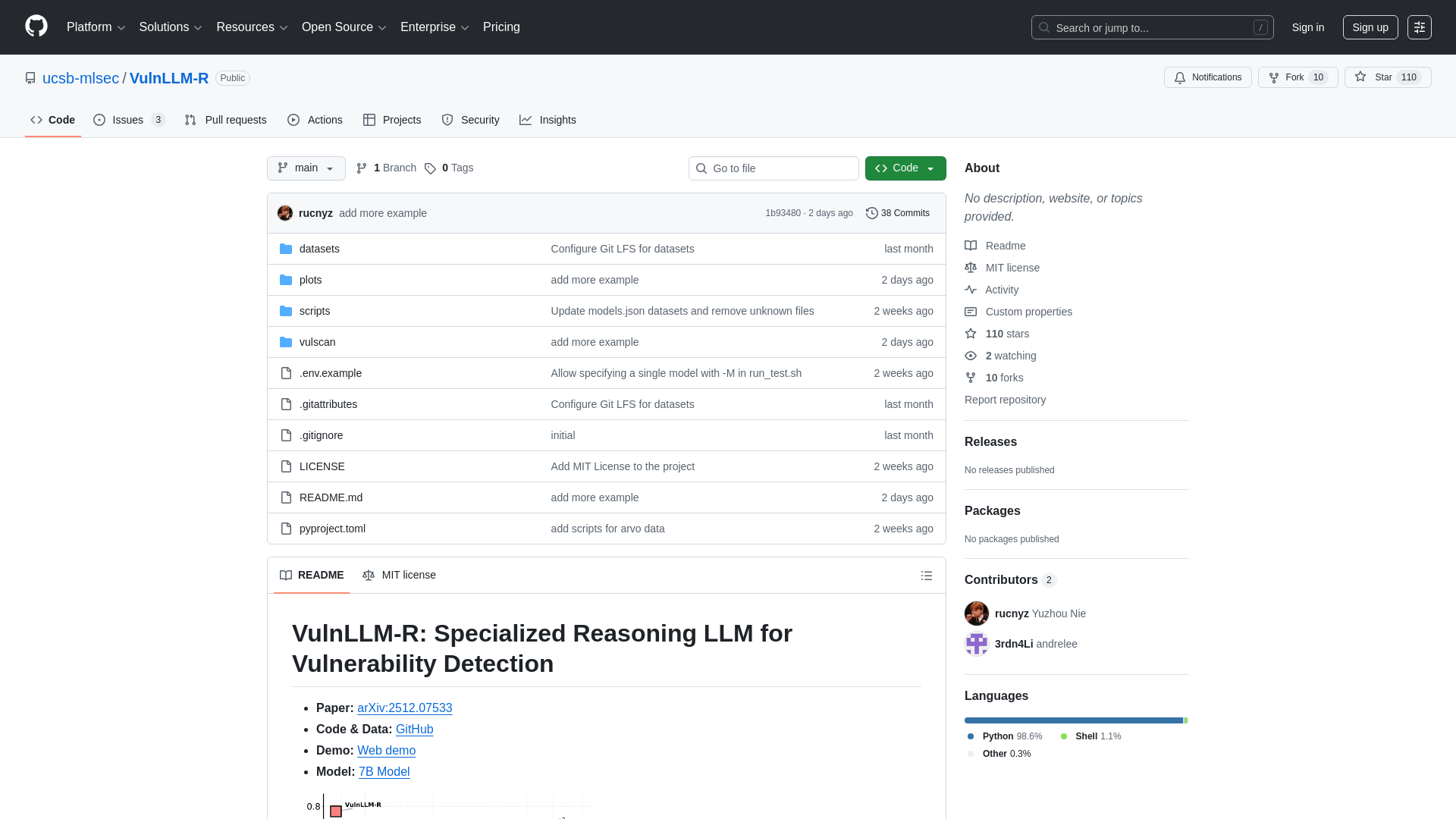Open the README outline list icon
Image resolution: width=1456 pixels, height=819 pixels.
pos(927,575)
